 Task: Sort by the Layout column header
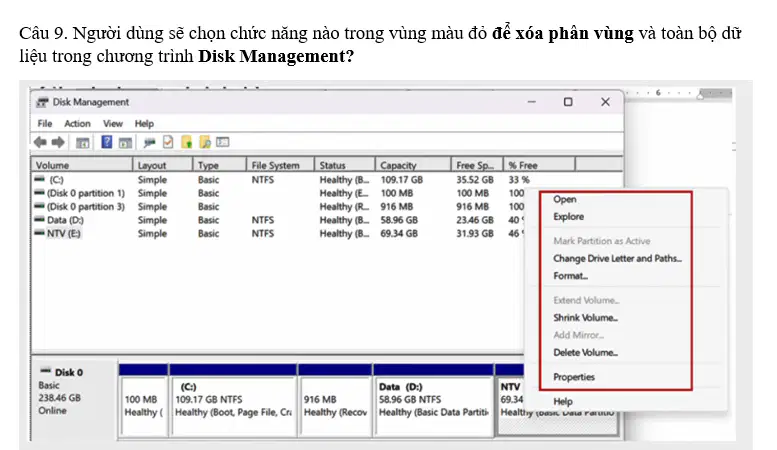tap(163, 165)
